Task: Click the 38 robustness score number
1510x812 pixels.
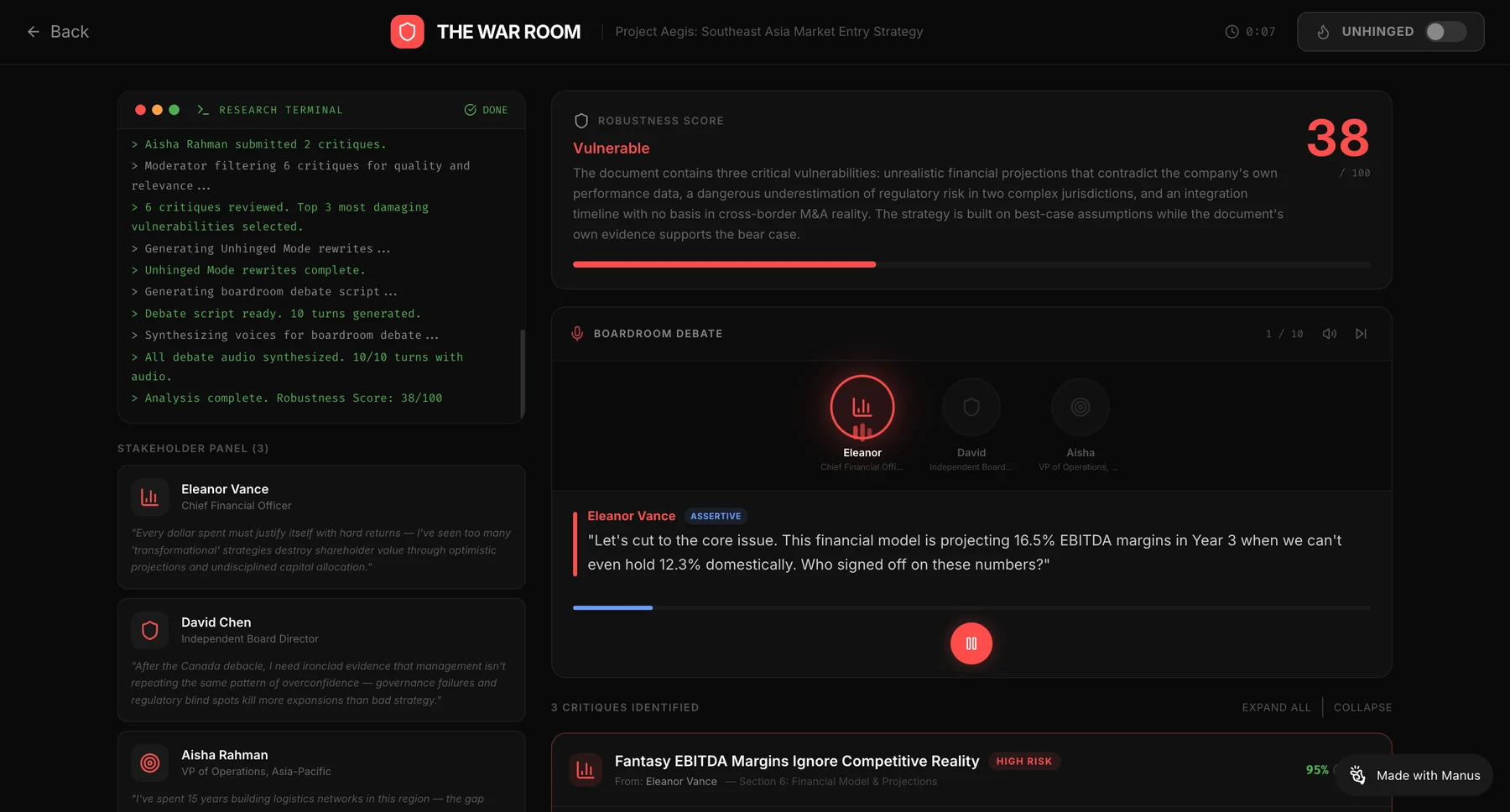Action: 1338,138
